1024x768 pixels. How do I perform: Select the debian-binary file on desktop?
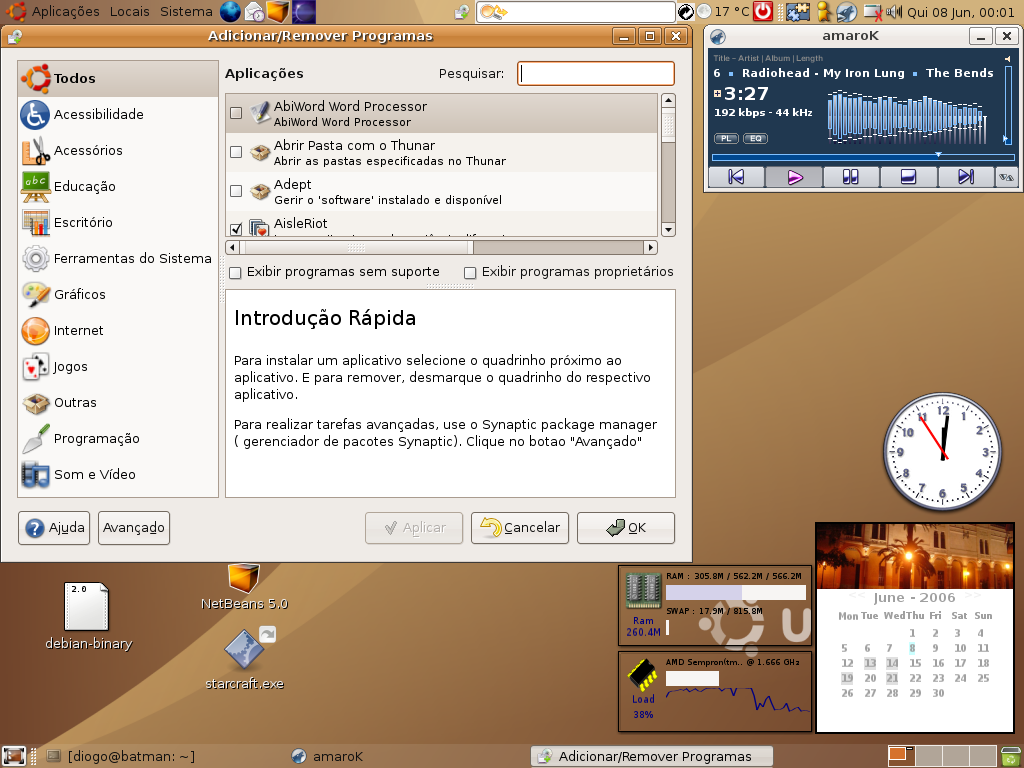88,616
